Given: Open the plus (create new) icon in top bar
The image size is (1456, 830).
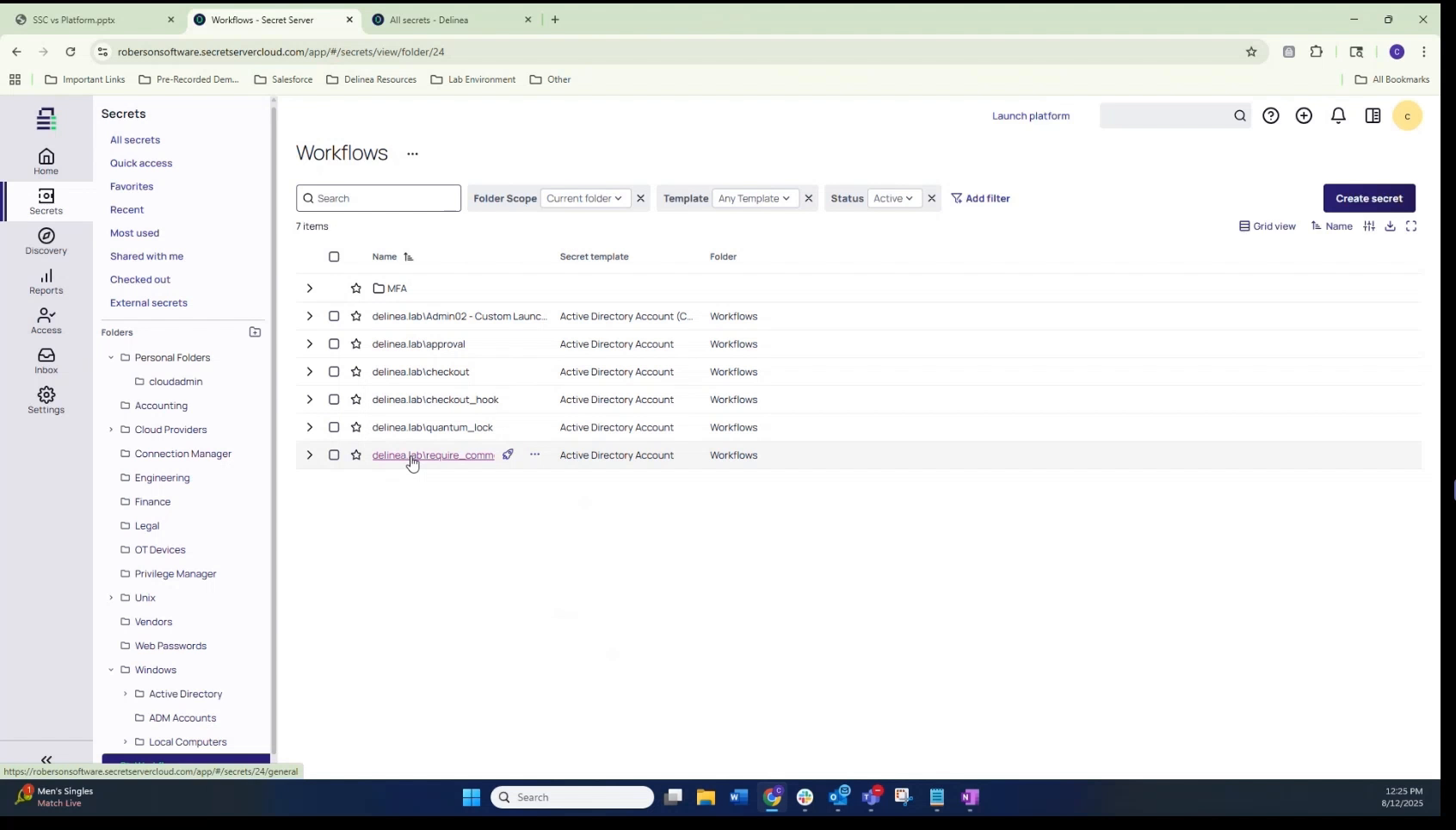Looking at the screenshot, I should (1304, 115).
